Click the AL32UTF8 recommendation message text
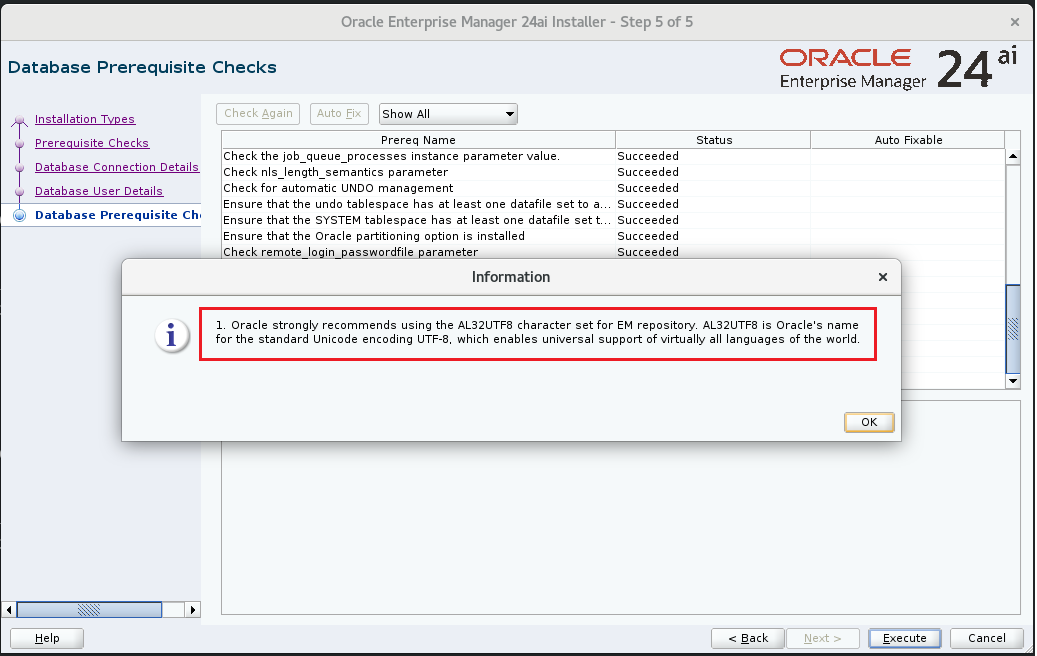This screenshot has height=656, width=1037. (538, 332)
